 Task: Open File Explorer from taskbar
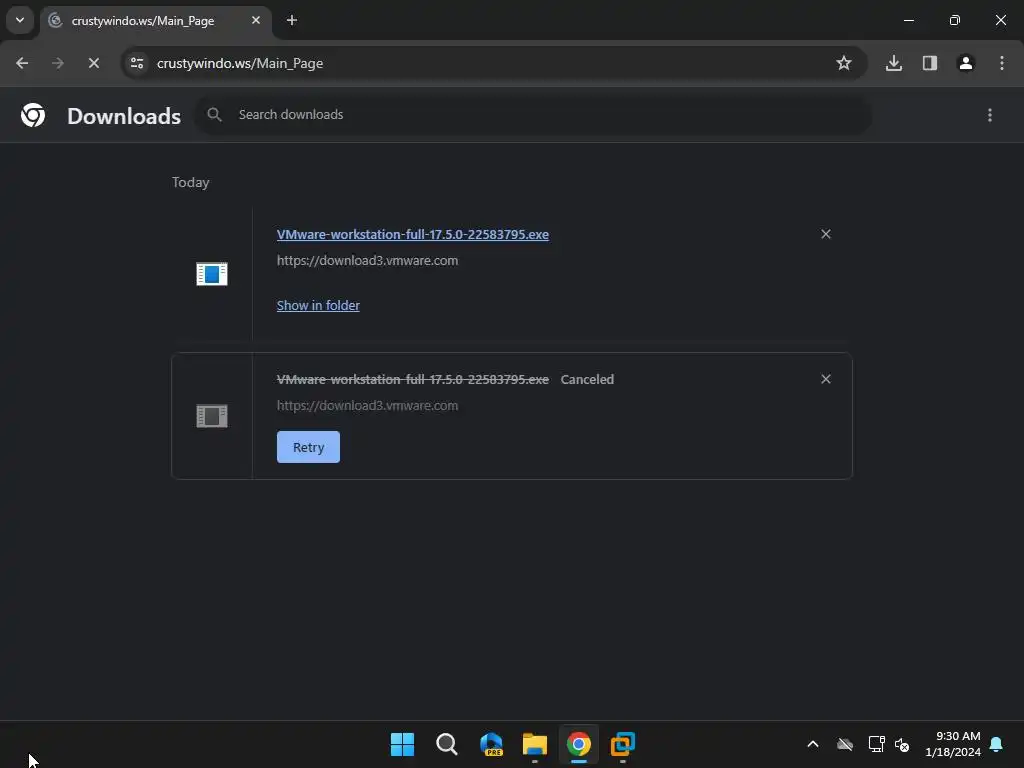(535, 744)
